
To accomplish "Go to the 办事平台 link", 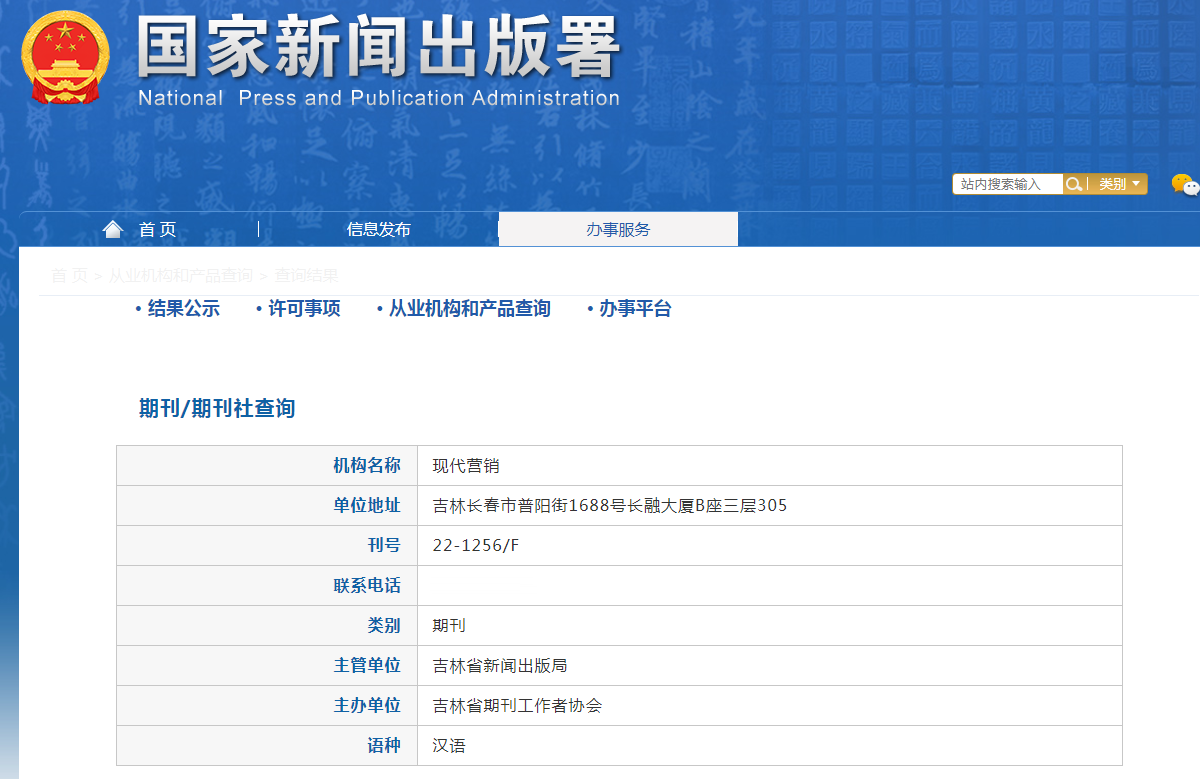I will 635,309.
